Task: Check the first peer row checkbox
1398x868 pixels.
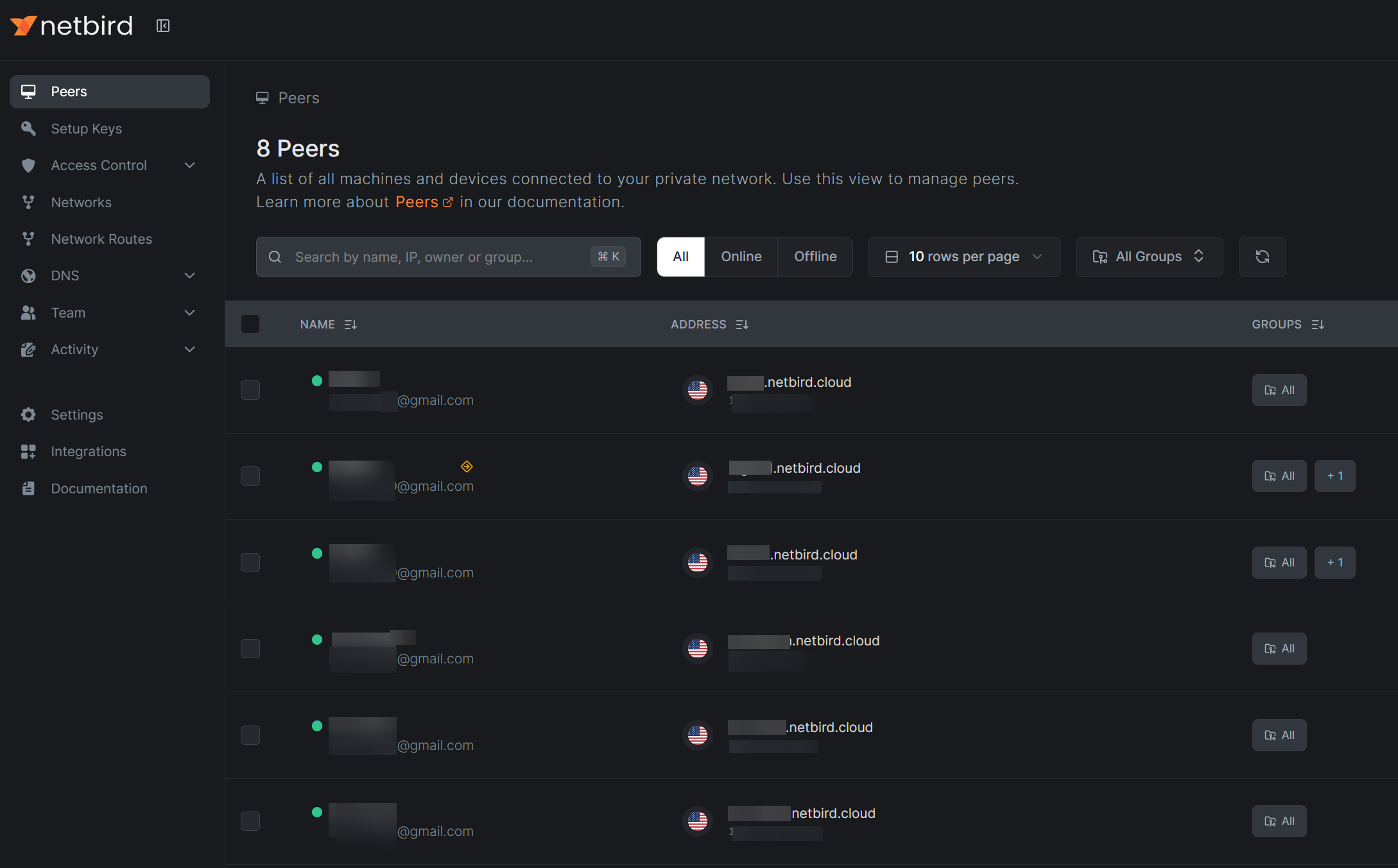Action: 250,390
